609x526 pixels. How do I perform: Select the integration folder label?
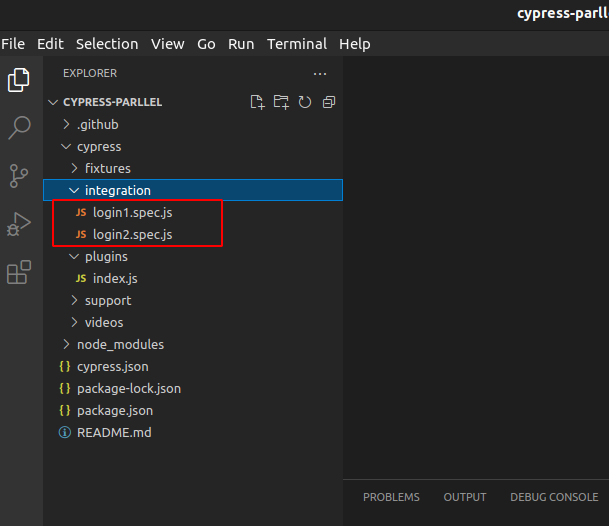[x=118, y=190]
